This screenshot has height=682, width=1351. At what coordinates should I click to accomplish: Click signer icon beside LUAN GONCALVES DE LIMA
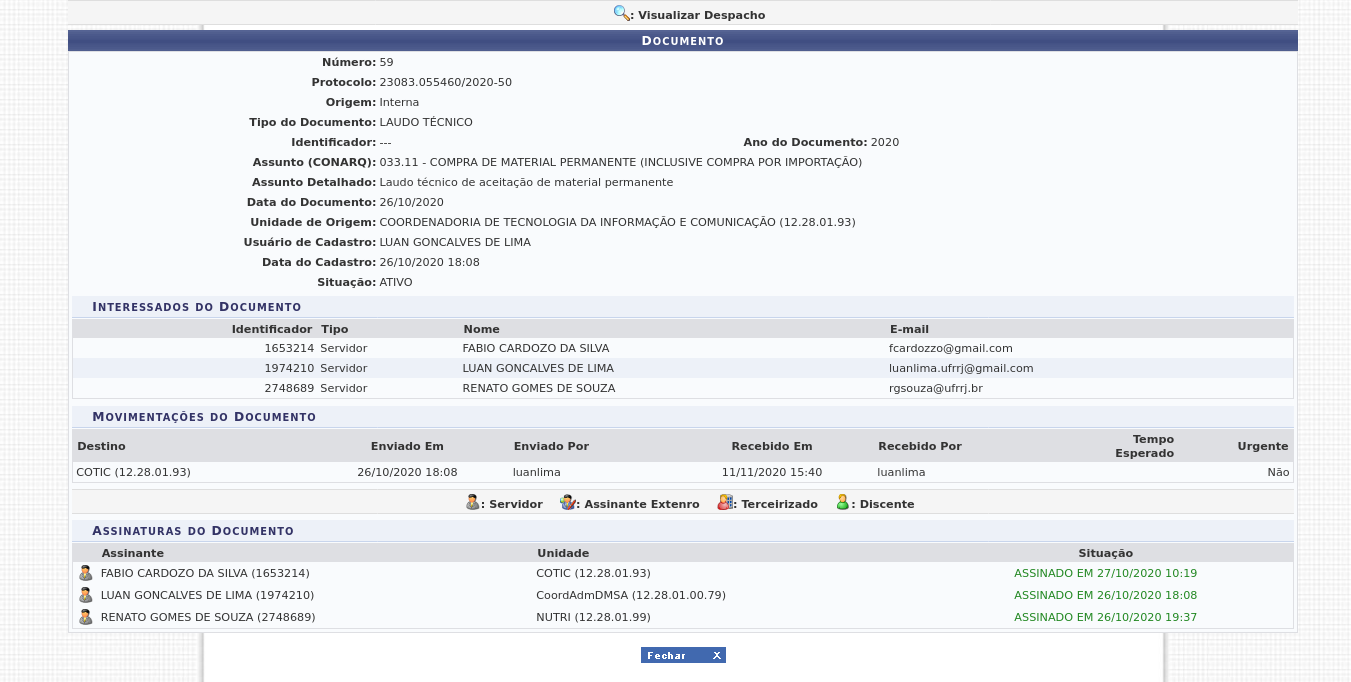click(86, 596)
